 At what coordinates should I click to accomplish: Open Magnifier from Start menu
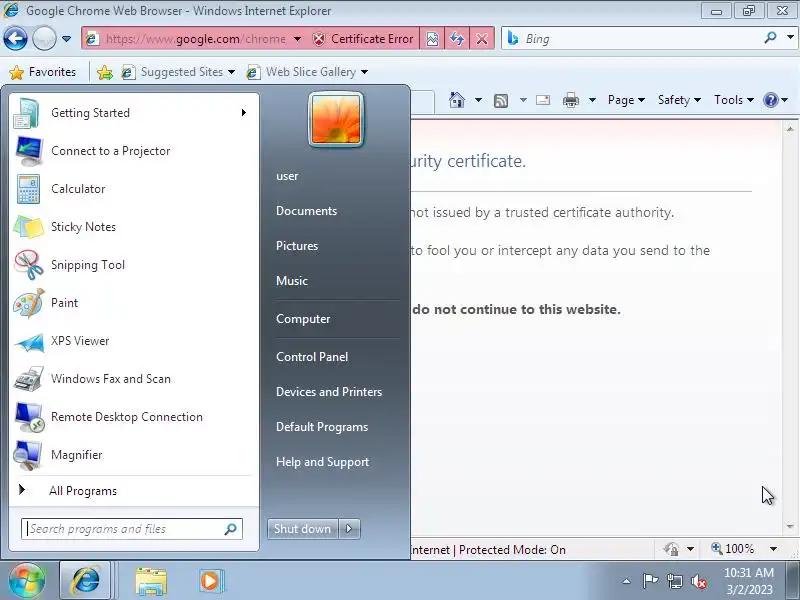[x=134, y=455]
